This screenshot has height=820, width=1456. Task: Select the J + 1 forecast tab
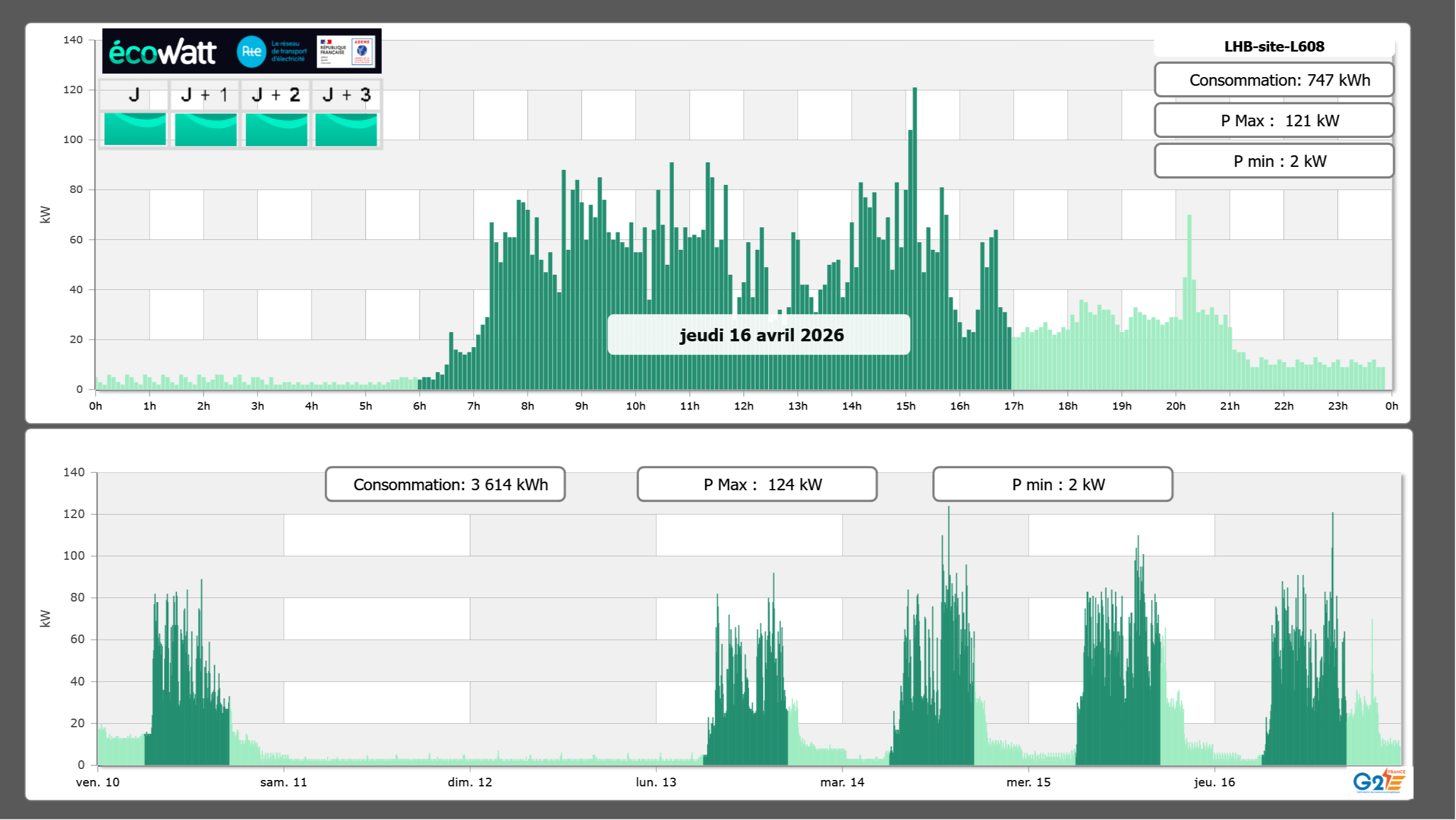(x=205, y=95)
